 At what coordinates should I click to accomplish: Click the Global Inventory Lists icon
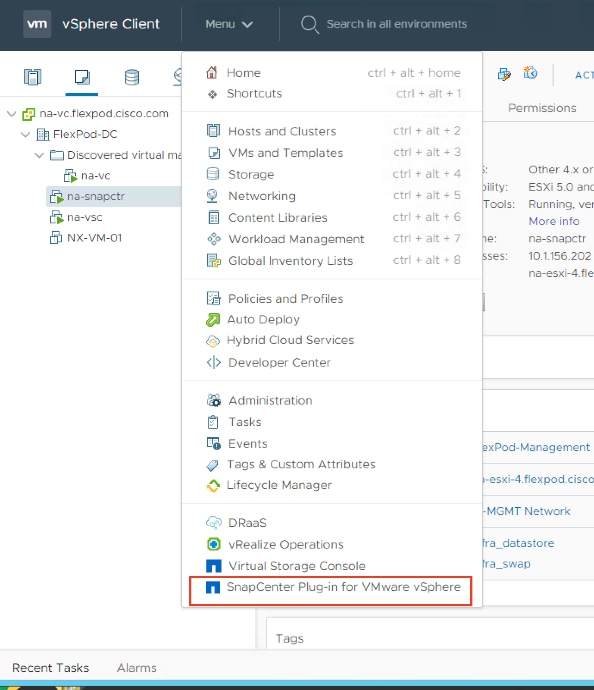pos(214,261)
